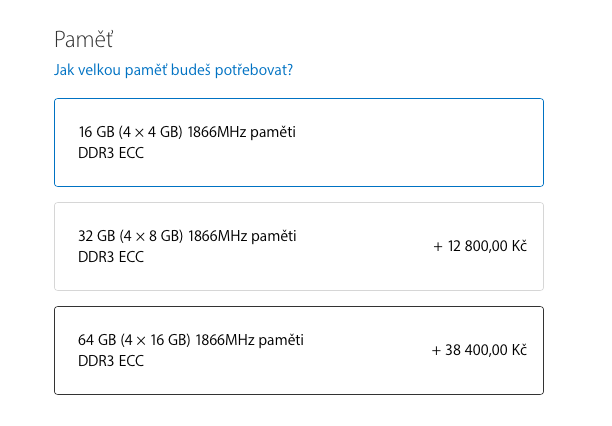Image resolution: width=612 pixels, height=426 pixels.
Task: Choose the 32 GB (4 × 8 GB) memory option
Action: point(298,246)
